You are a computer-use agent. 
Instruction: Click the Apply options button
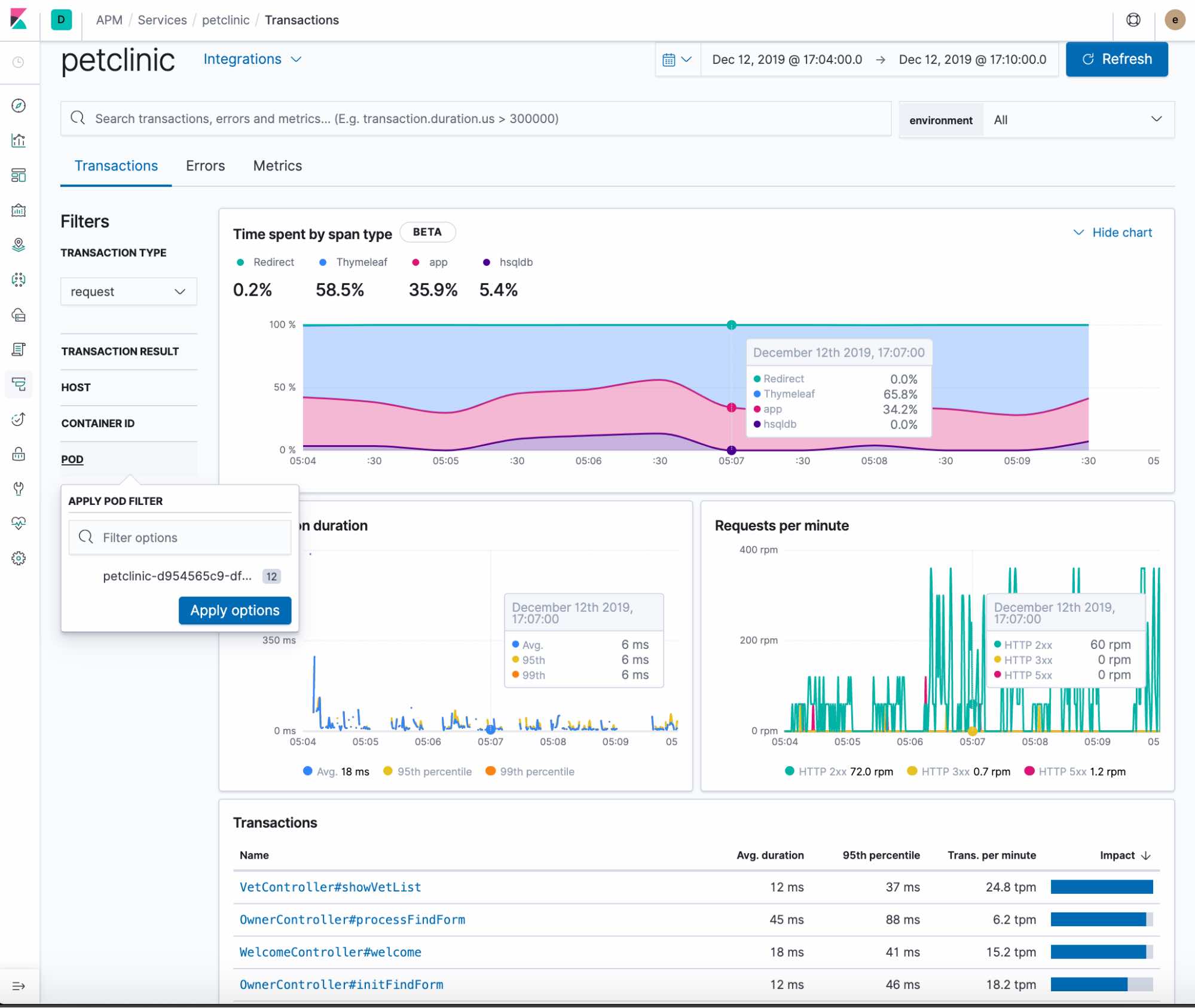[234, 610]
